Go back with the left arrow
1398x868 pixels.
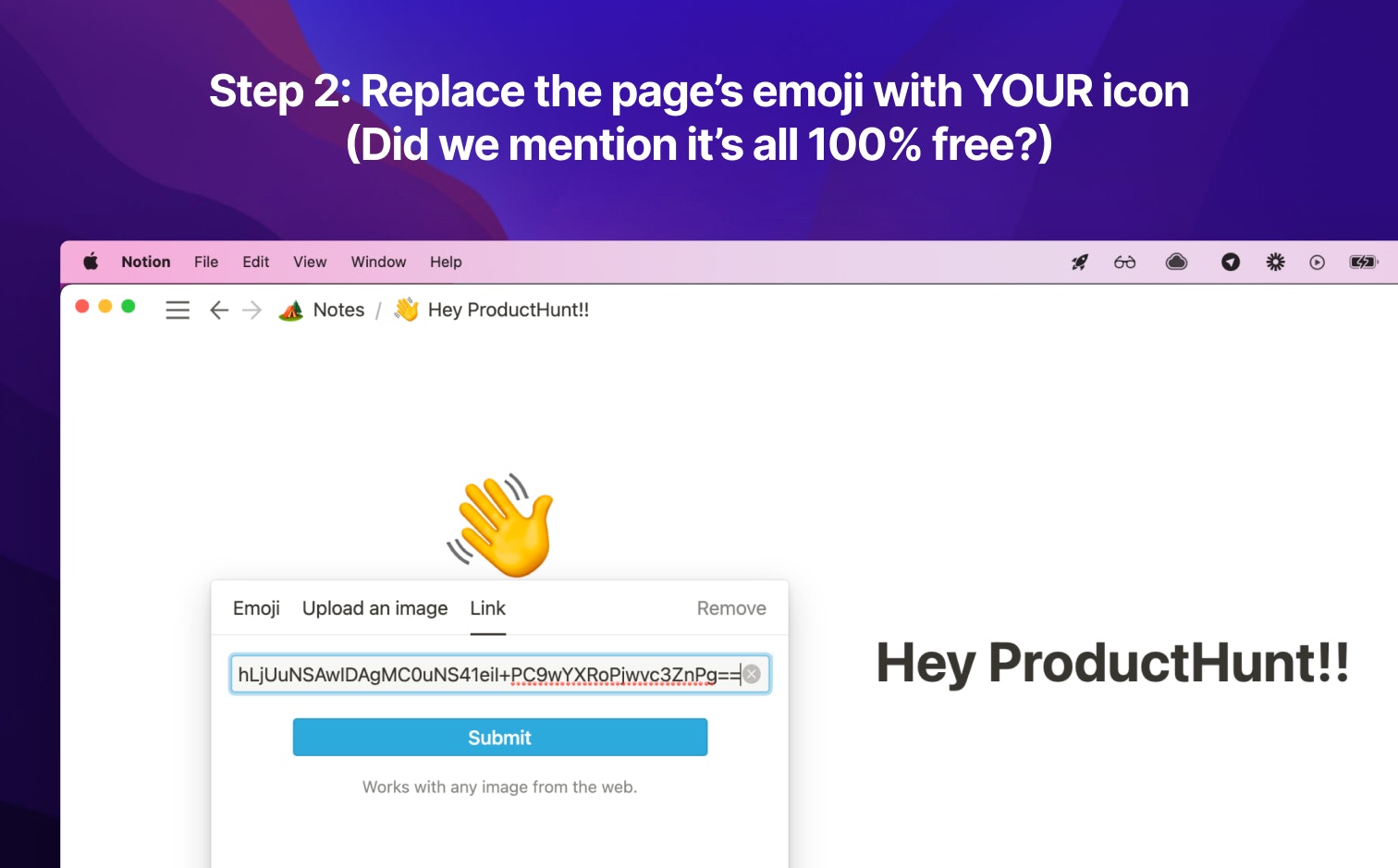point(219,311)
